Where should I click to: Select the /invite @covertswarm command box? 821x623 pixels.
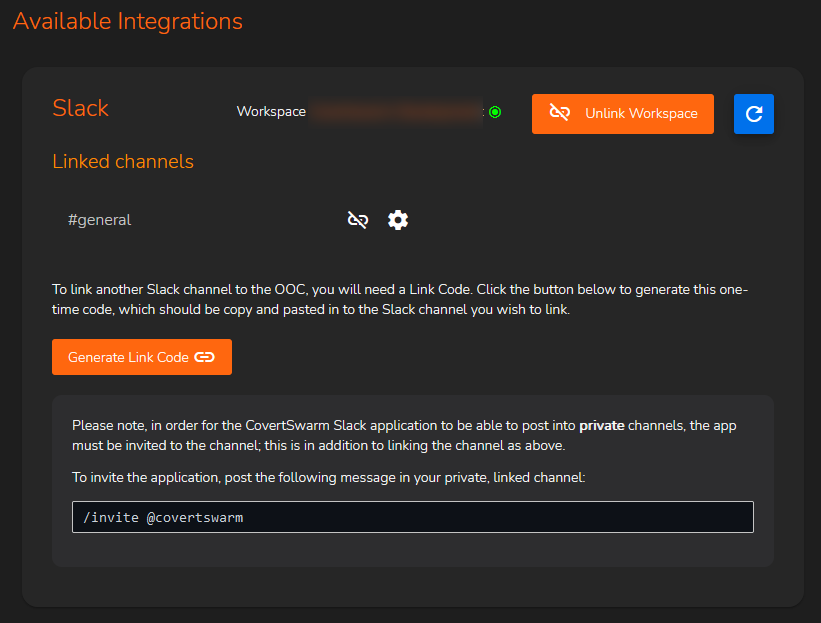[x=413, y=517]
